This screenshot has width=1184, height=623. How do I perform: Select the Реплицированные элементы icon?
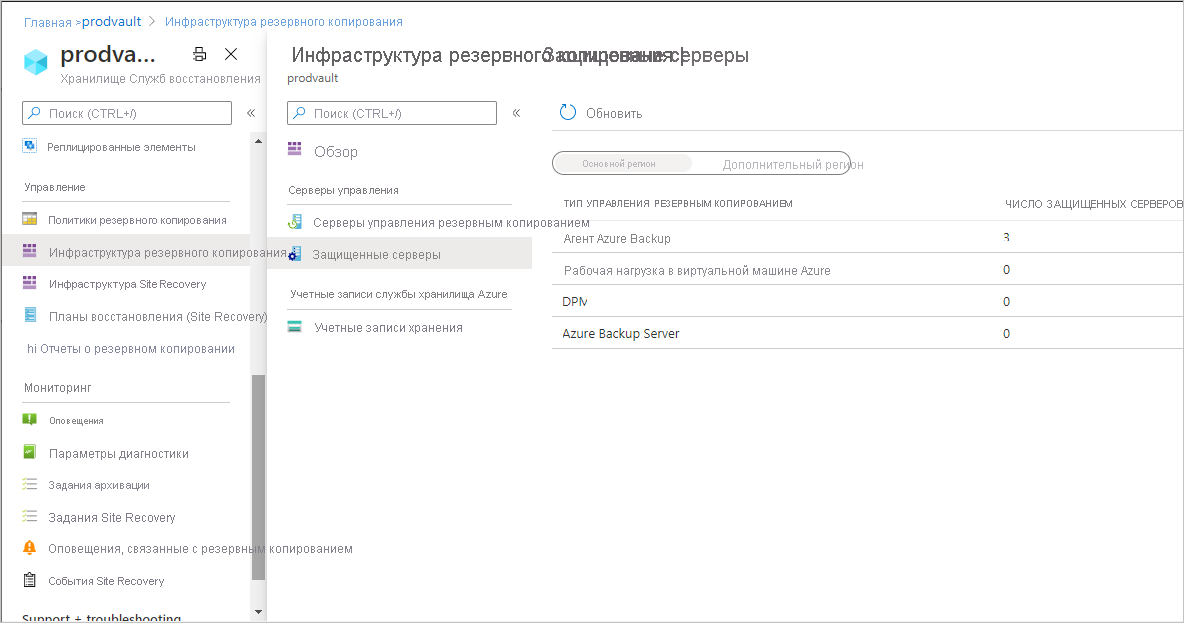(27, 145)
